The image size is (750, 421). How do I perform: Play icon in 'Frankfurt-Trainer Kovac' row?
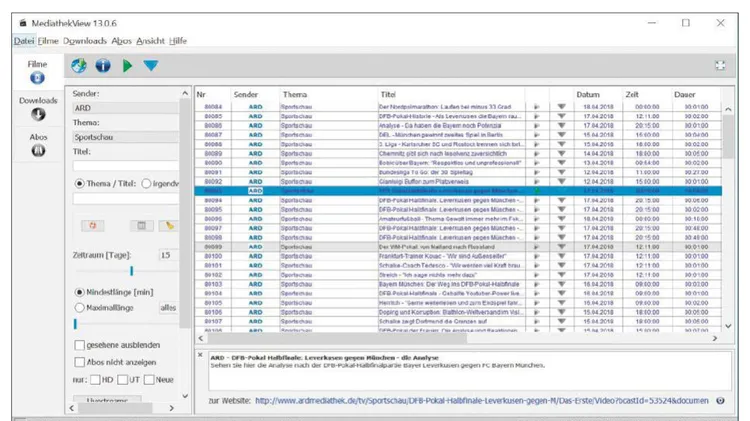[x=537, y=256]
